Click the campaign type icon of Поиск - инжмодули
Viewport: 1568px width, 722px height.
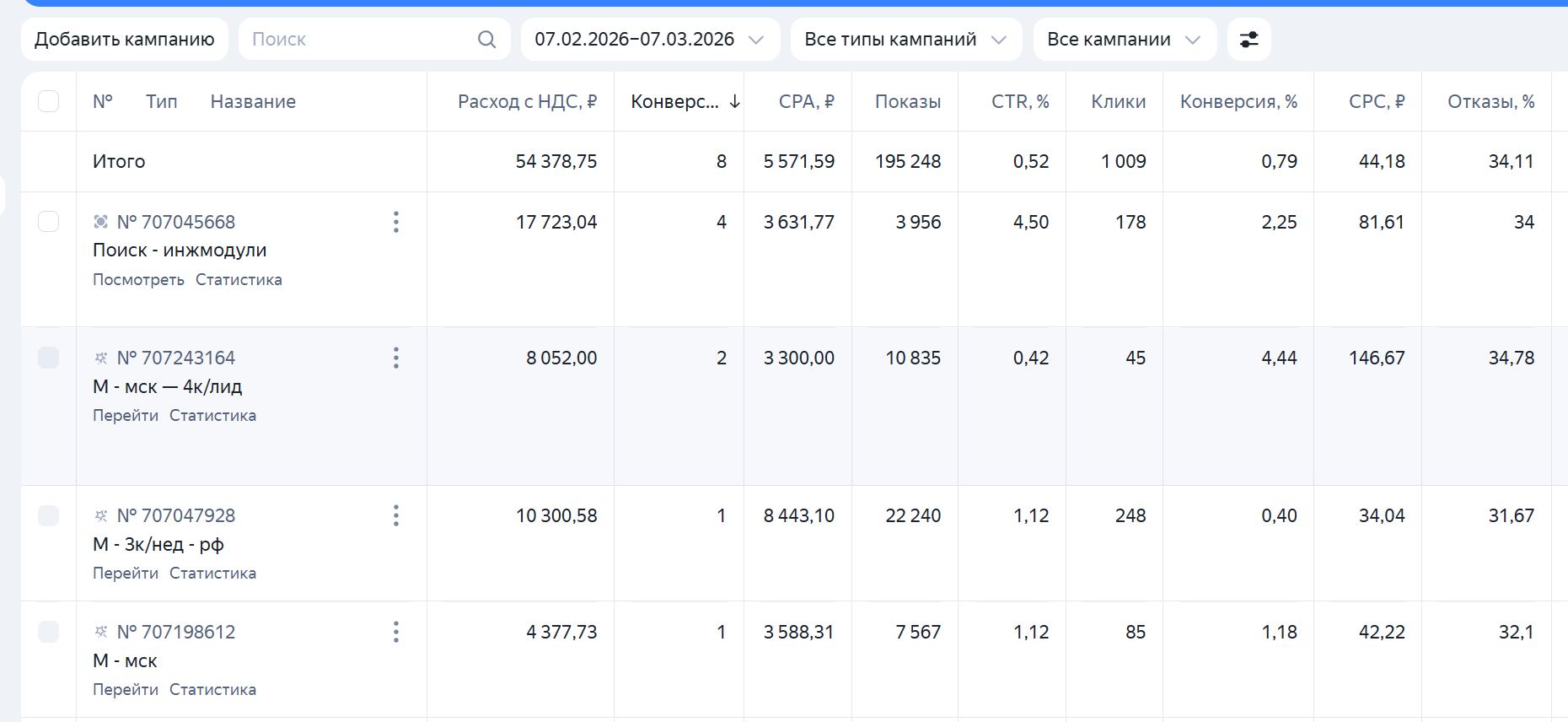pyautogui.click(x=100, y=222)
